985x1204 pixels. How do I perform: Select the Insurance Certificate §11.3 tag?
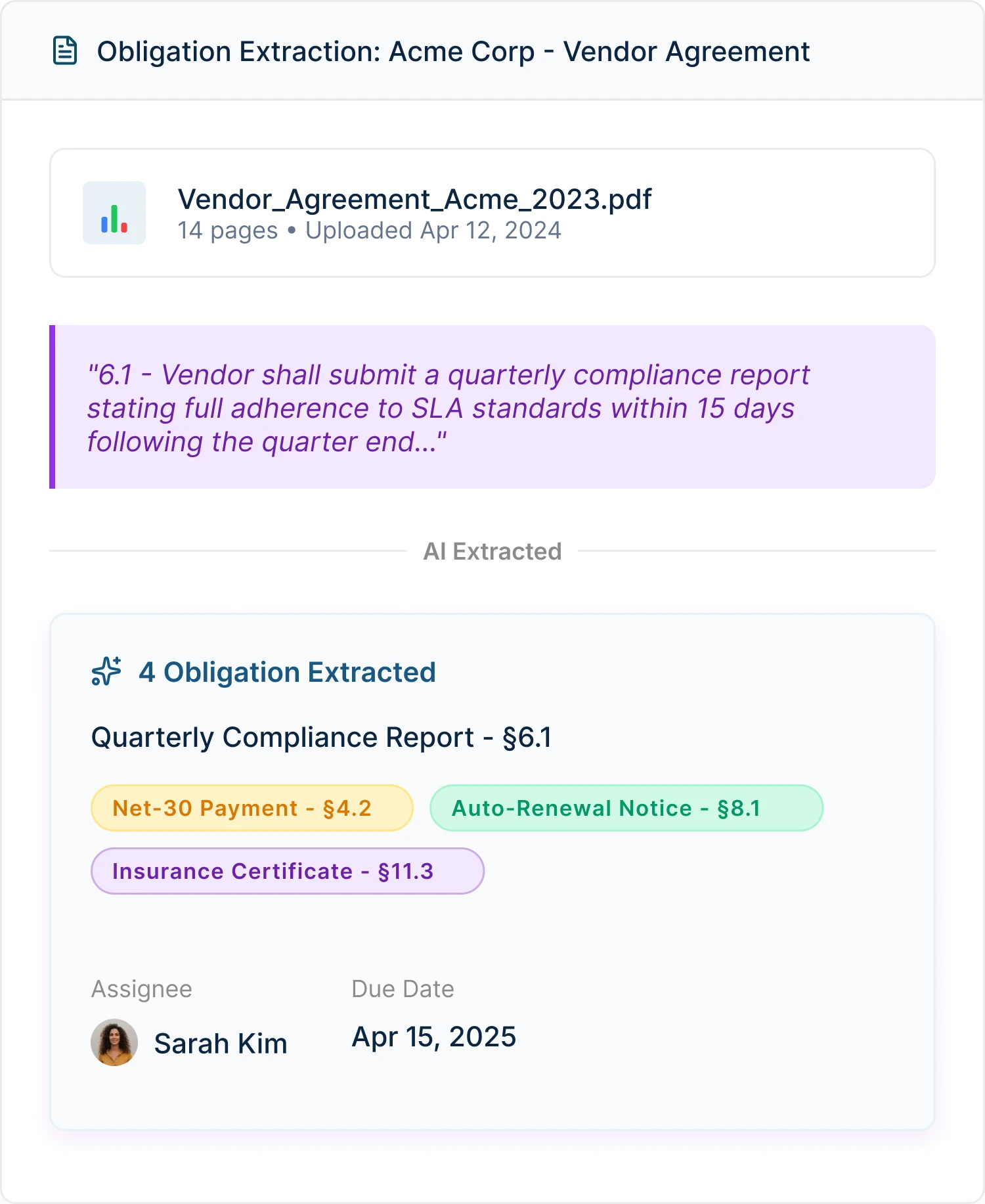pos(286,871)
